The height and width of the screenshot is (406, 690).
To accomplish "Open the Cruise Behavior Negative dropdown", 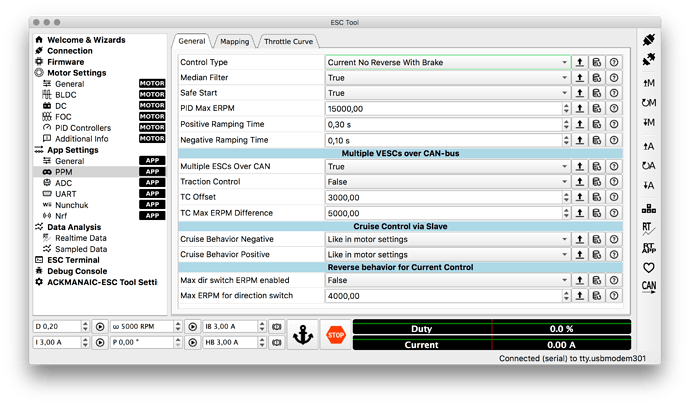I will tap(448, 239).
